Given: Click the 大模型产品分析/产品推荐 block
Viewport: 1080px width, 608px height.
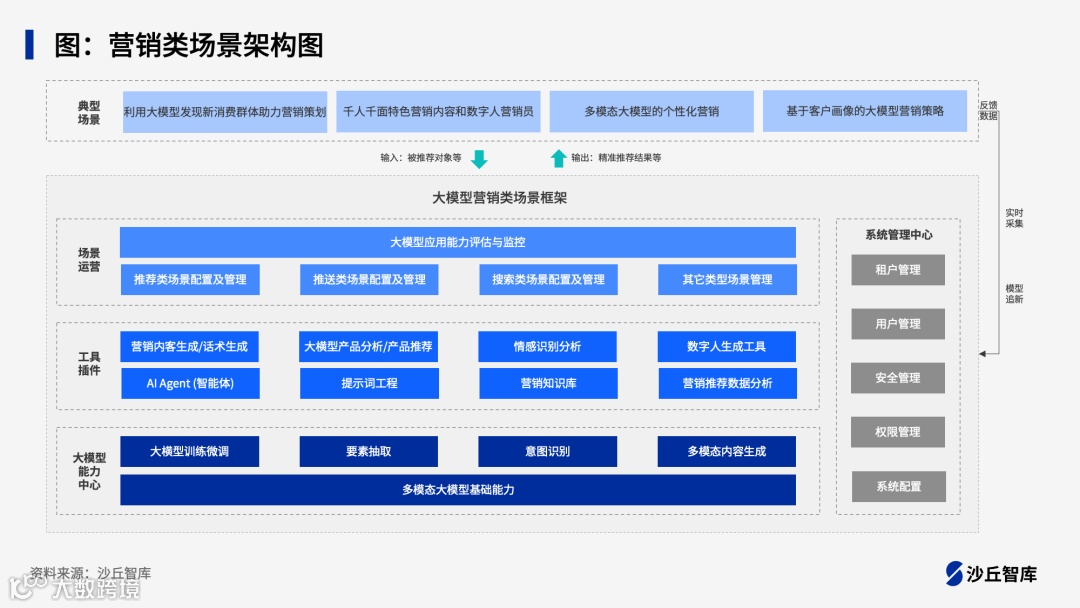Looking at the screenshot, I should tap(368, 346).
